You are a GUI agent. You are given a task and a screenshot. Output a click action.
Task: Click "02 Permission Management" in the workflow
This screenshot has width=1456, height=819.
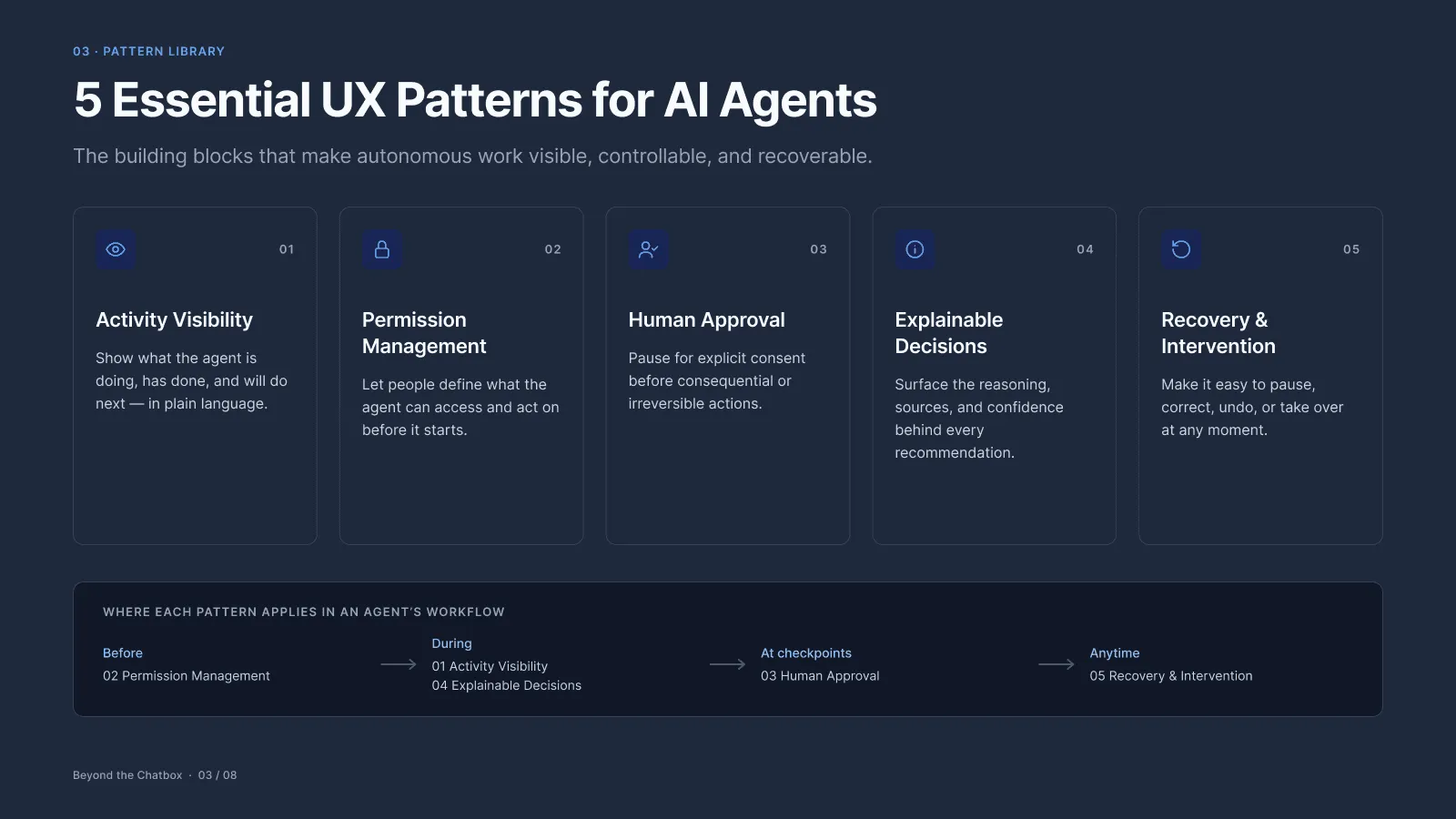pyautogui.click(x=187, y=676)
